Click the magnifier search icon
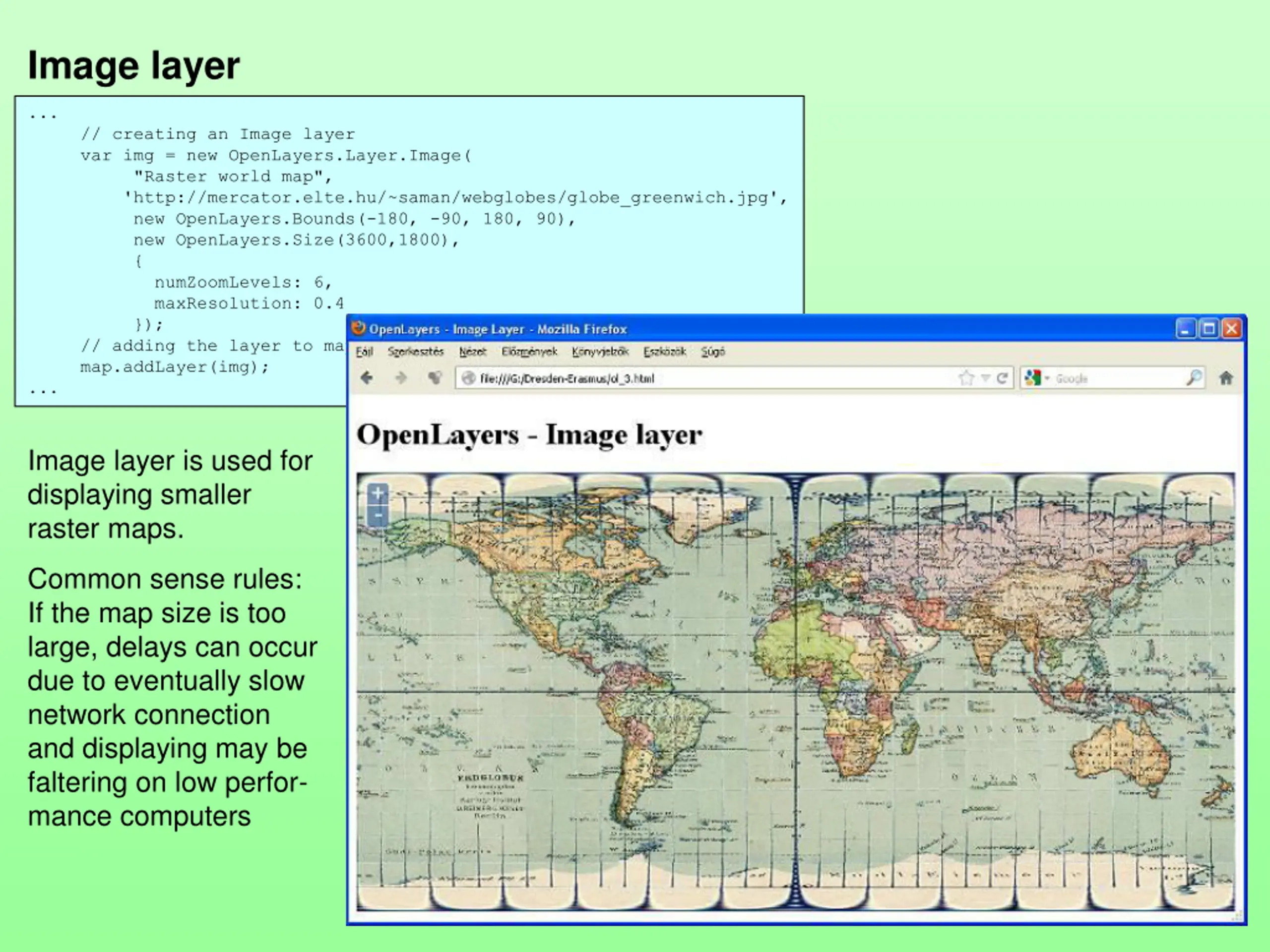Screen dimensions: 1270x952 [1194, 378]
